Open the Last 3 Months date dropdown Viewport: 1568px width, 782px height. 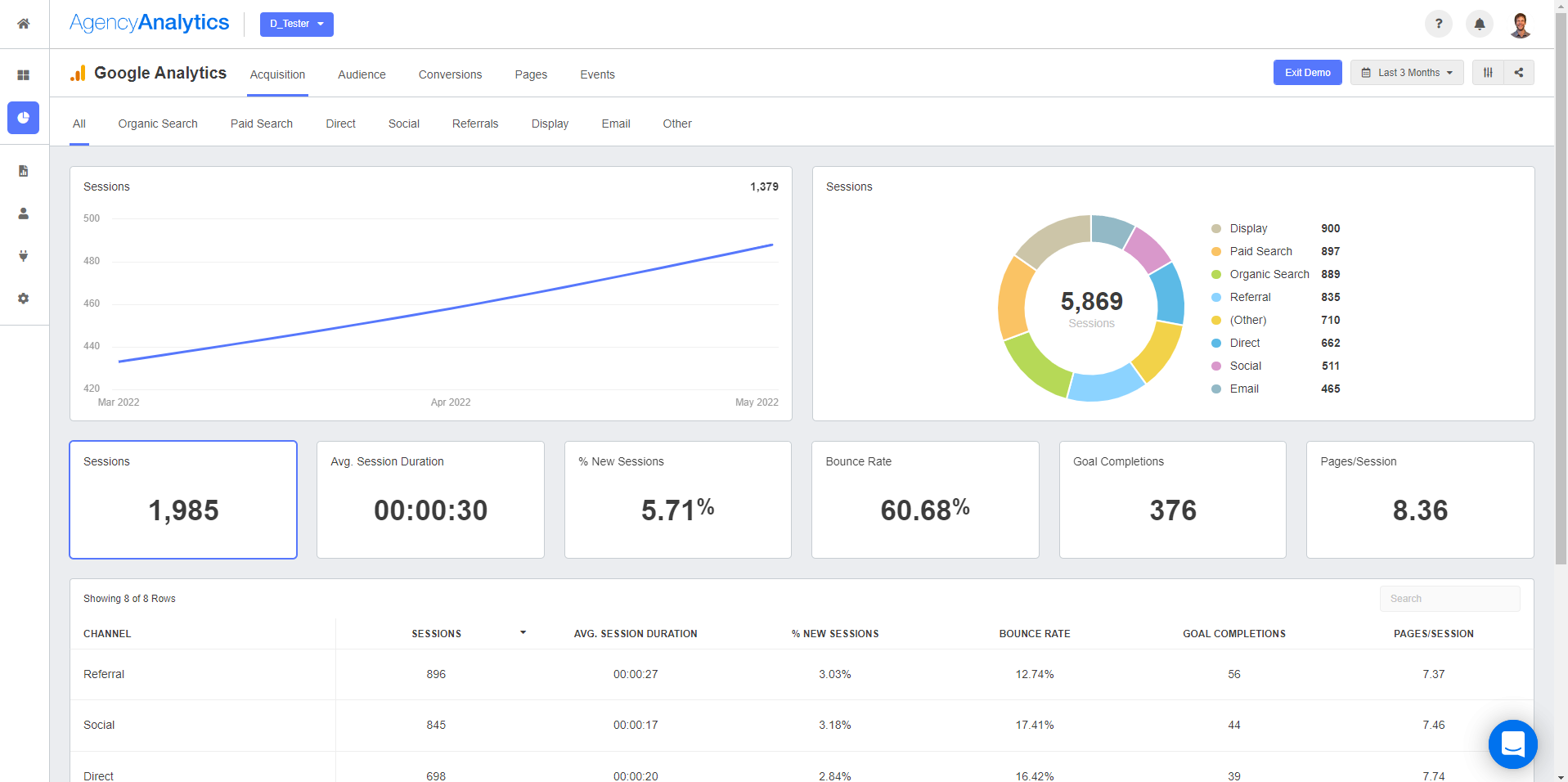point(1407,73)
